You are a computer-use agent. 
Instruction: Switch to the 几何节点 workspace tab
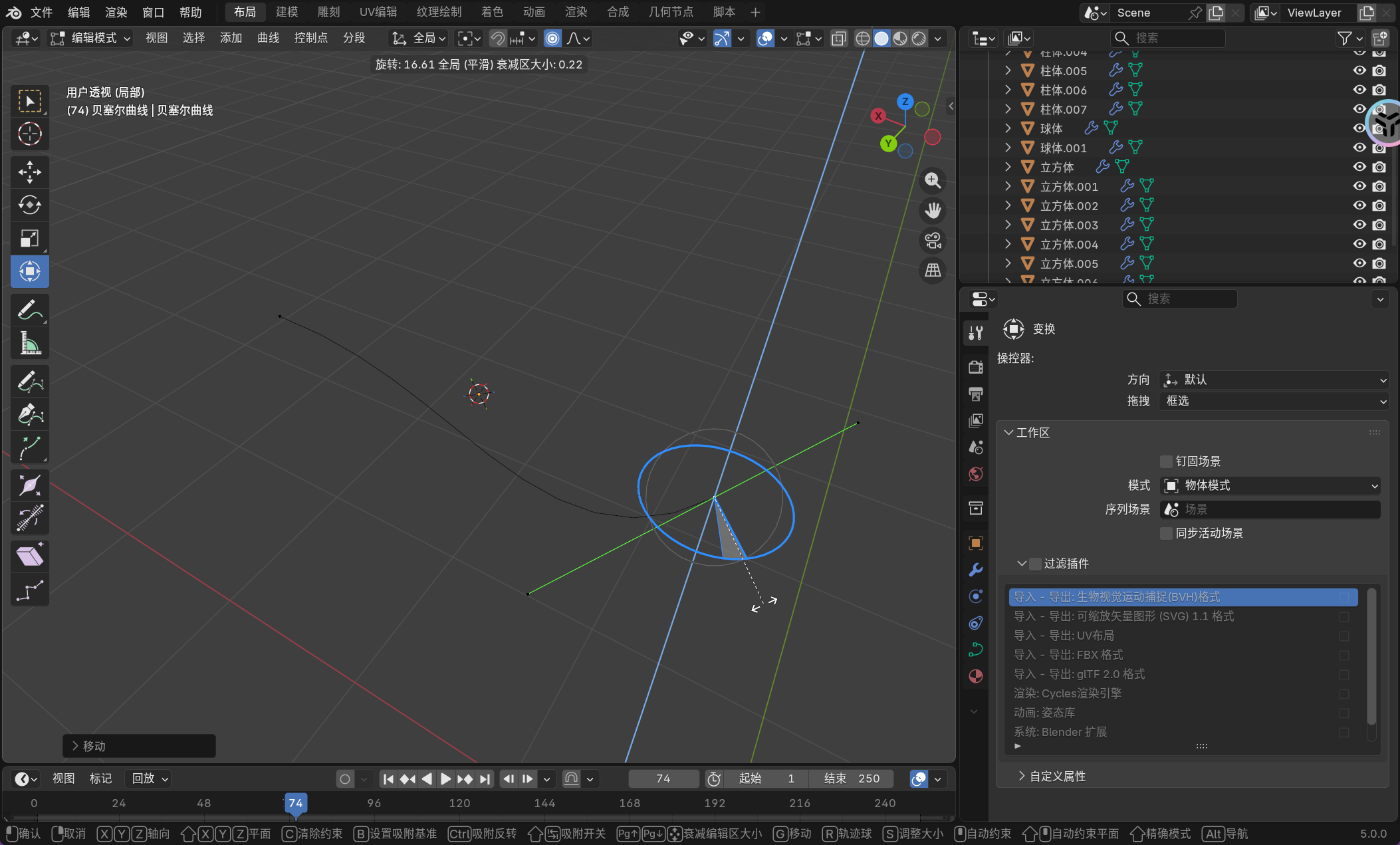point(670,12)
